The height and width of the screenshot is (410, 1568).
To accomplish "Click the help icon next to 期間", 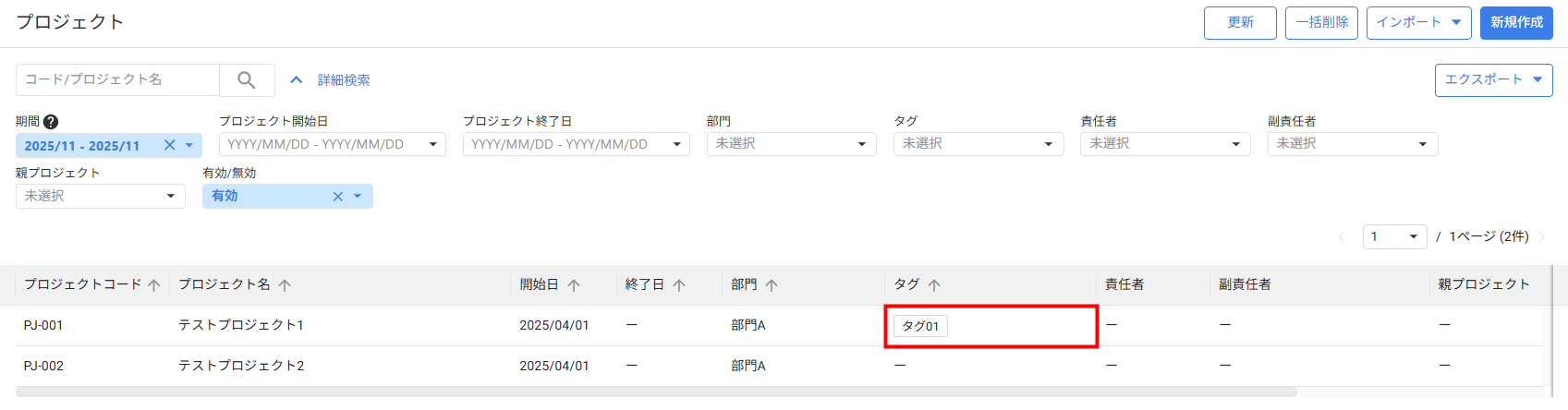I will (x=51, y=122).
